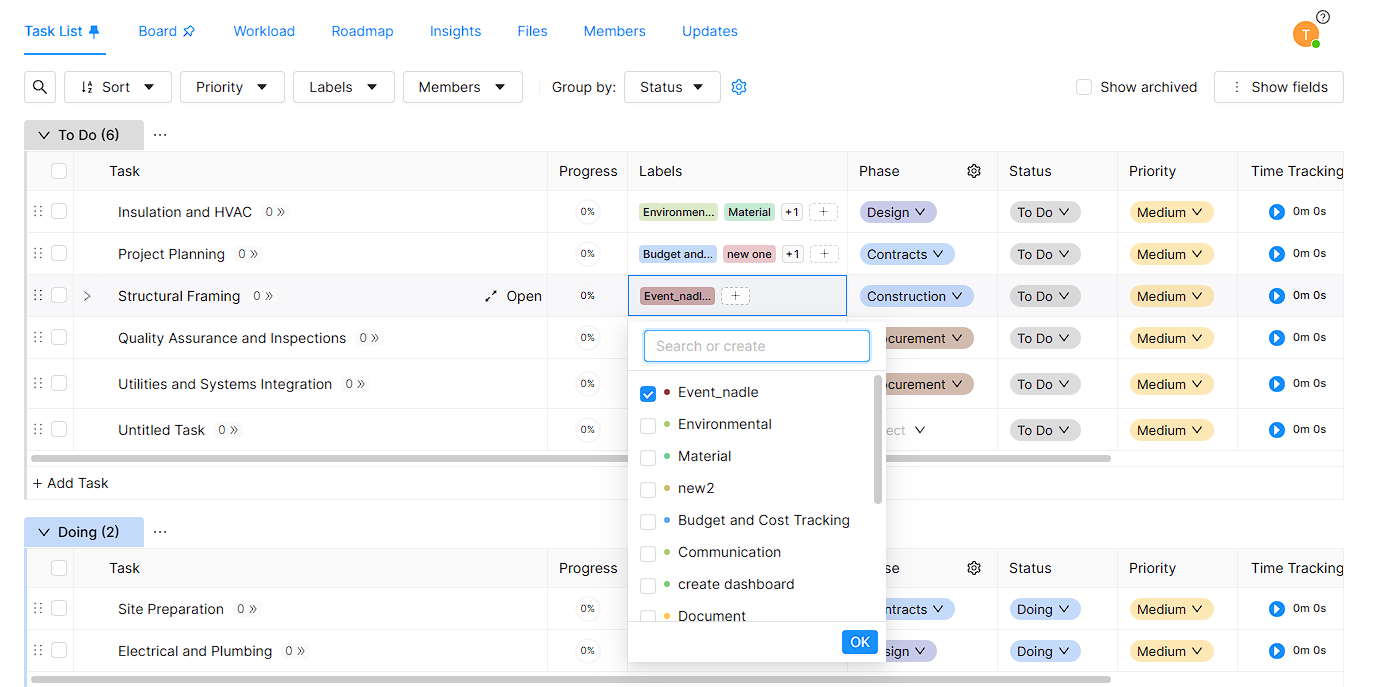
Task: Switch to the Roadmap tab
Action: (x=362, y=31)
